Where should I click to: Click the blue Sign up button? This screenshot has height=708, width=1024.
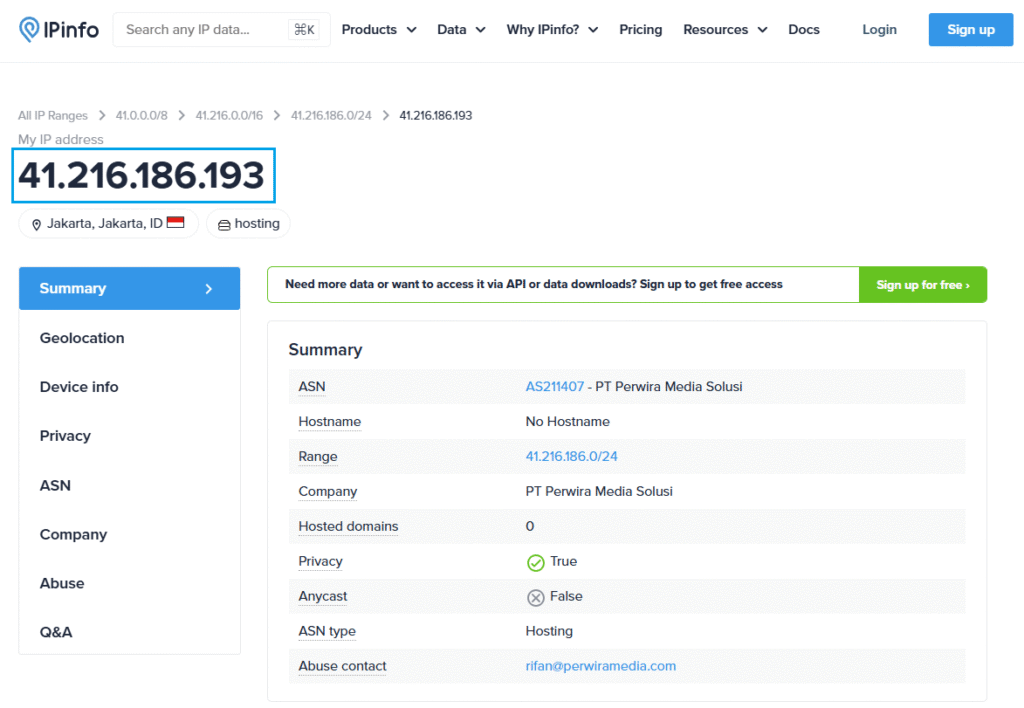click(x=971, y=29)
